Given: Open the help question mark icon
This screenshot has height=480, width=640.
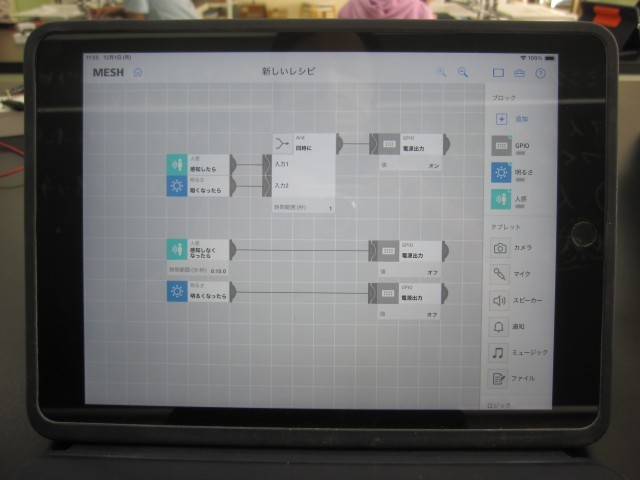Looking at the screenshot, I should [540, 73].
